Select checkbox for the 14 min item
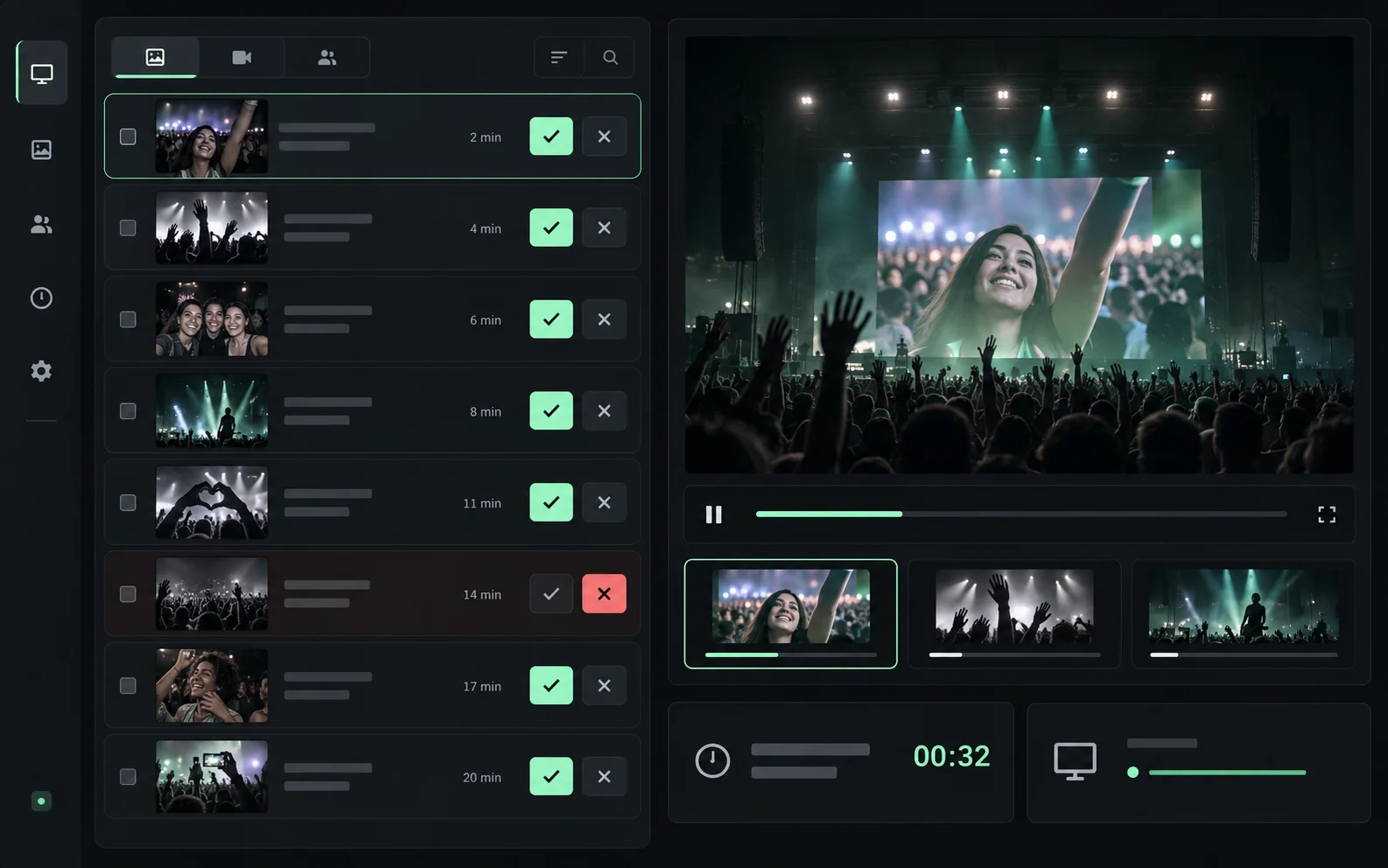 128,594
